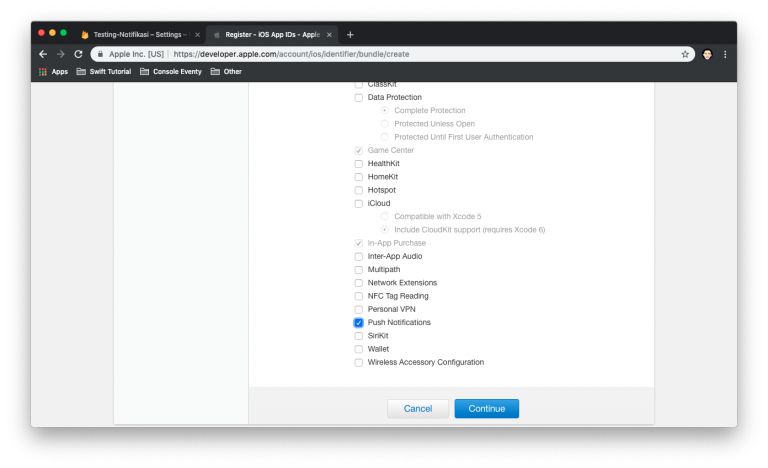The height and width of the screenshot is (468, 768).
Task: Close the Testing-Notifikasi Settings tab
Action: click(x=196, y=34)
